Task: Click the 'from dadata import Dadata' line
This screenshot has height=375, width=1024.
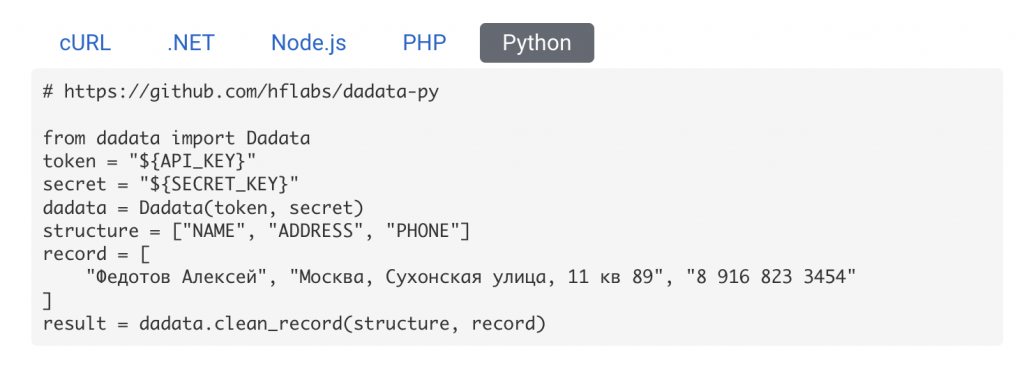Action: pyautogui.click(x=176, y=139)
